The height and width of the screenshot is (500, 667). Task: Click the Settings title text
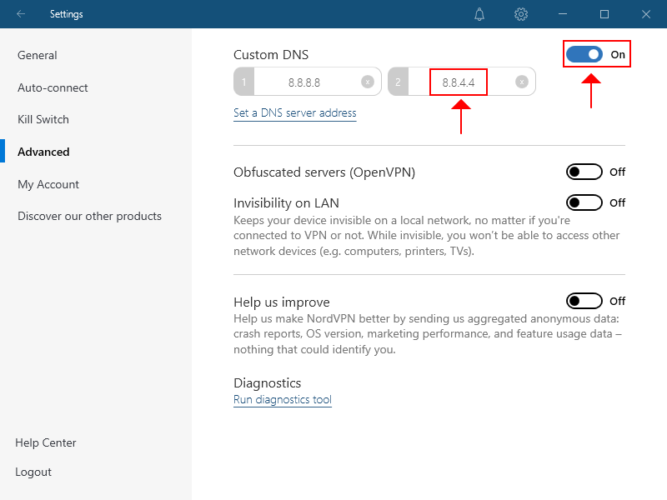(66, 14)
